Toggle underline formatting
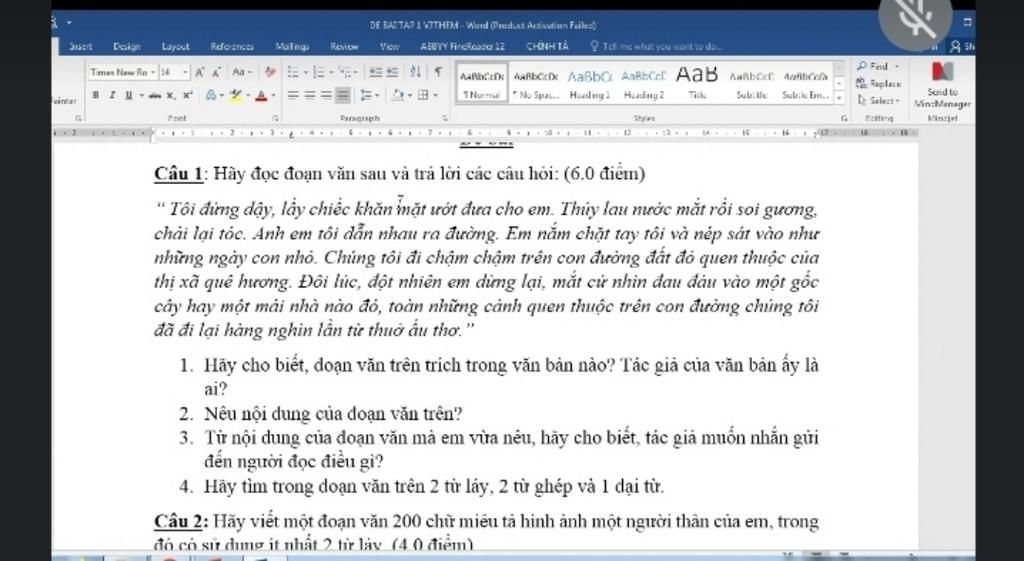 [x=129, y=95]
